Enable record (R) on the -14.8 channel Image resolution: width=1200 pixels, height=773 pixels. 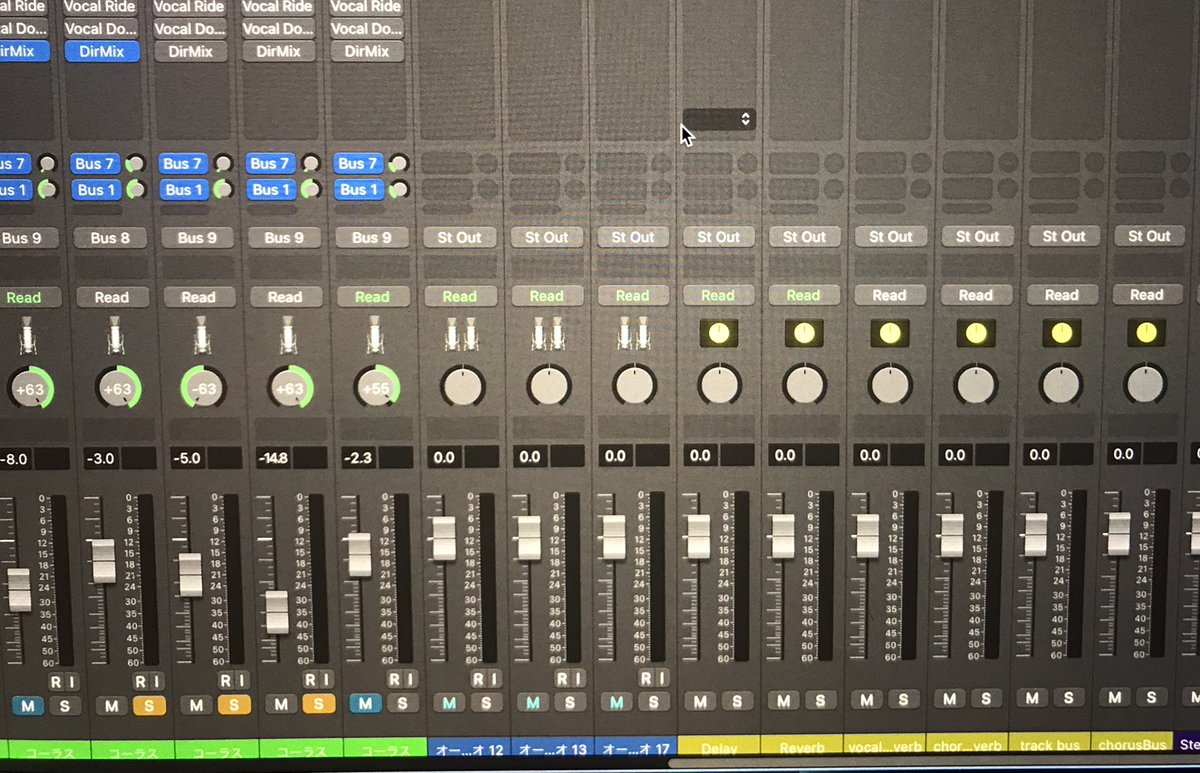[310, 680]
